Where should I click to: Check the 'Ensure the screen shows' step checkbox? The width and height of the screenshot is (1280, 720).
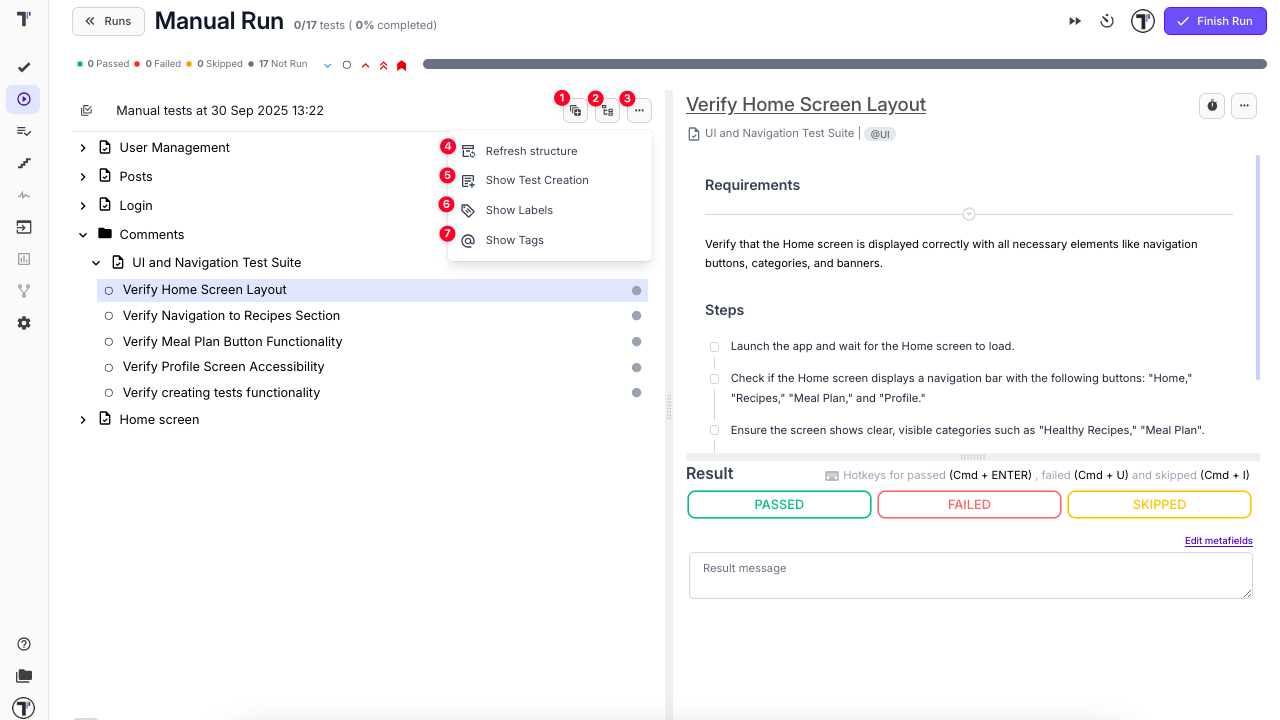point(715,430)
